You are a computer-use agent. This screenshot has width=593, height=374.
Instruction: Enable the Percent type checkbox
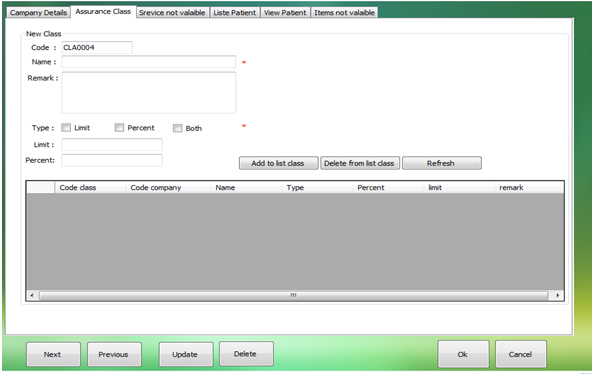(119, 128)
